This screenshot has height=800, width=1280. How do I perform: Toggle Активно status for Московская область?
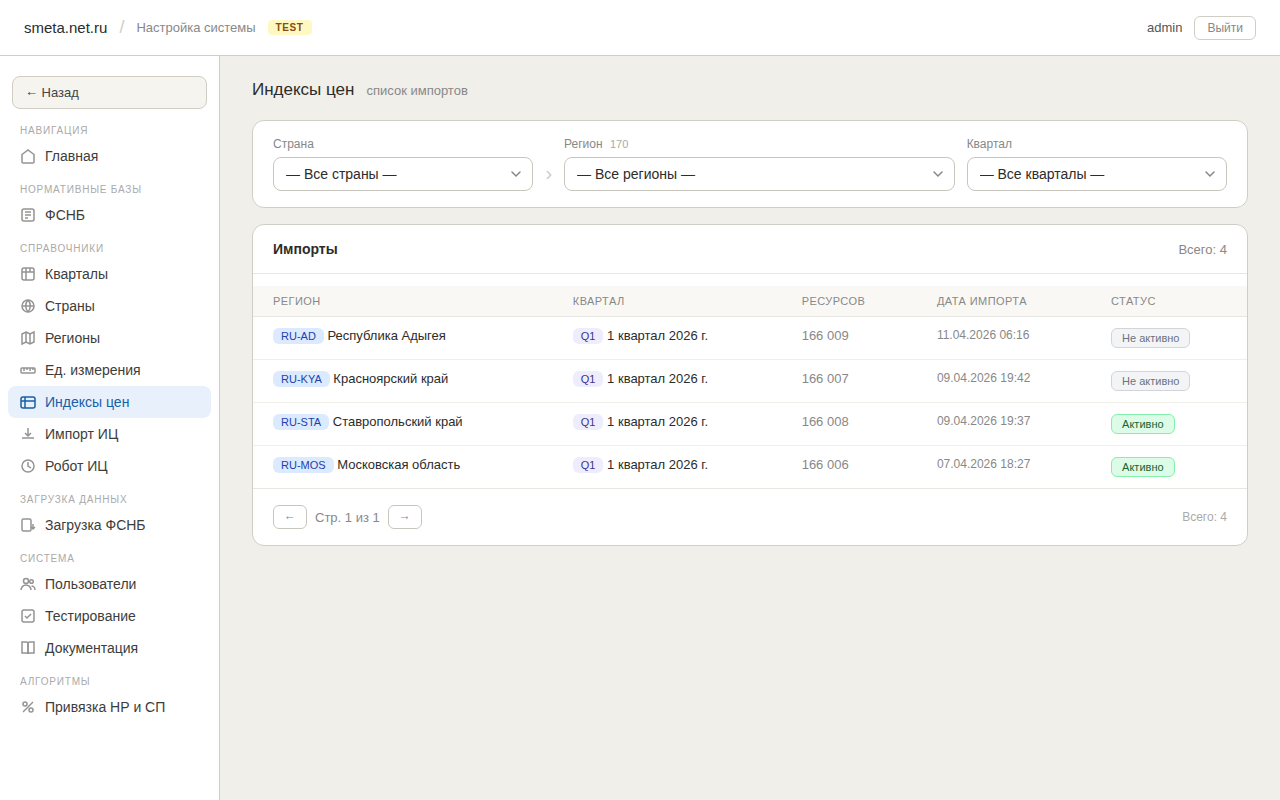[1142, 467]
